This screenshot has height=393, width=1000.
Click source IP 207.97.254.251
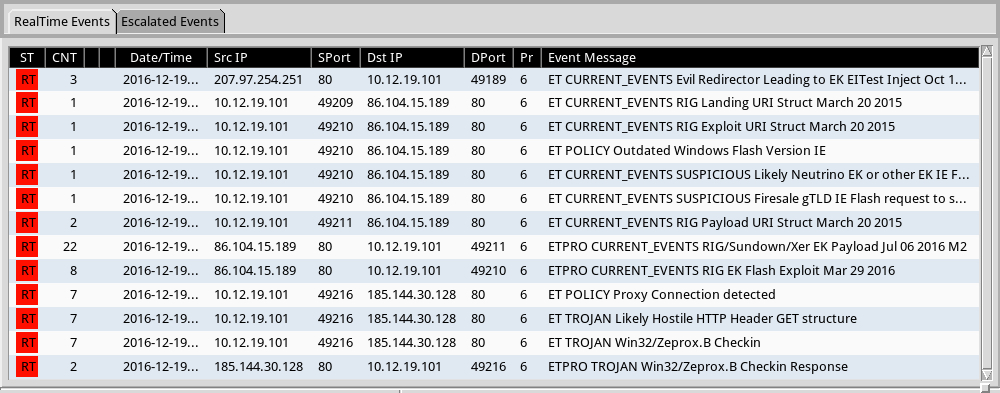[258, 79]
